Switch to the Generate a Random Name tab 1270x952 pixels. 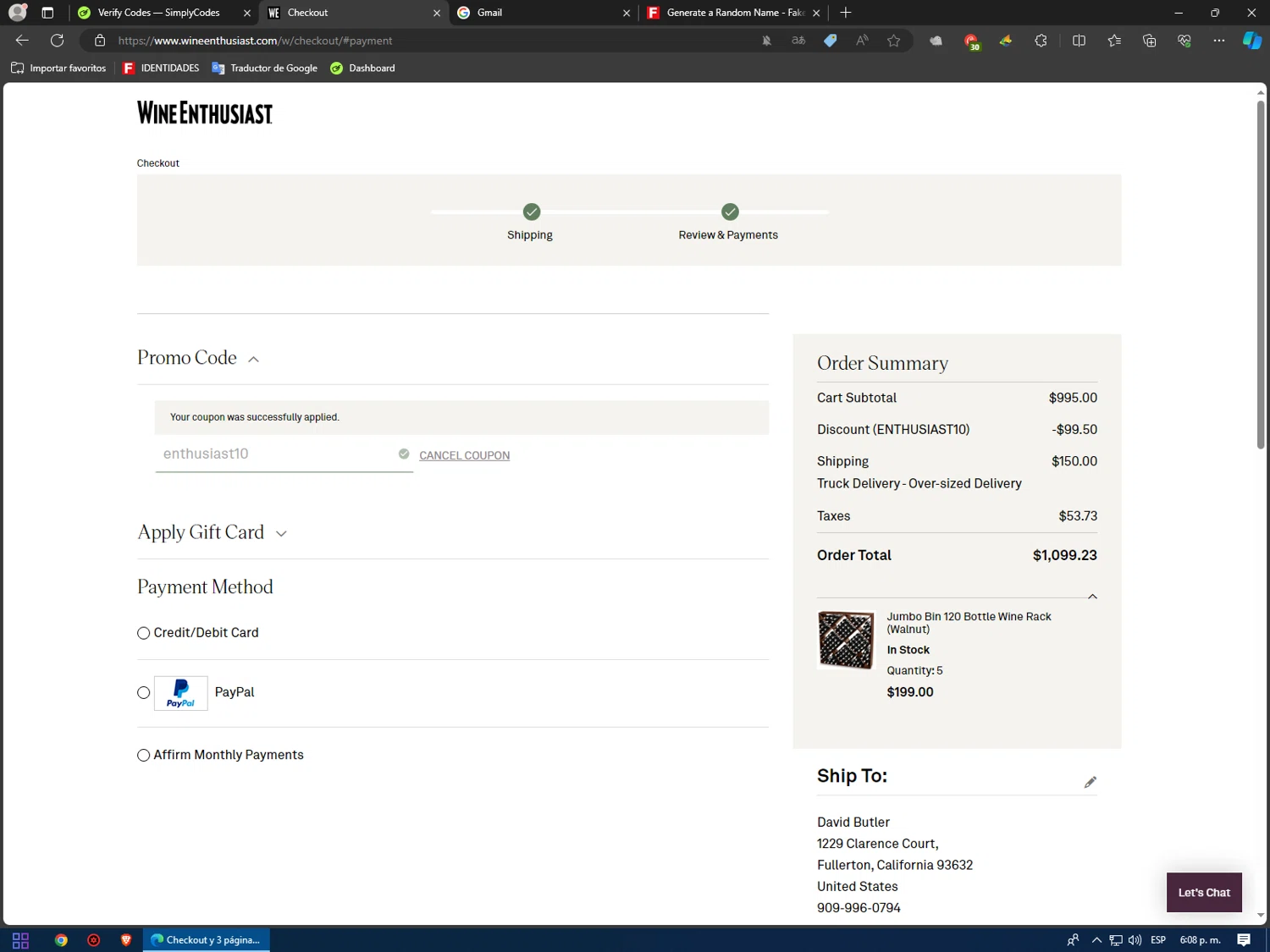pyautogui.click(x=733, y=13)
